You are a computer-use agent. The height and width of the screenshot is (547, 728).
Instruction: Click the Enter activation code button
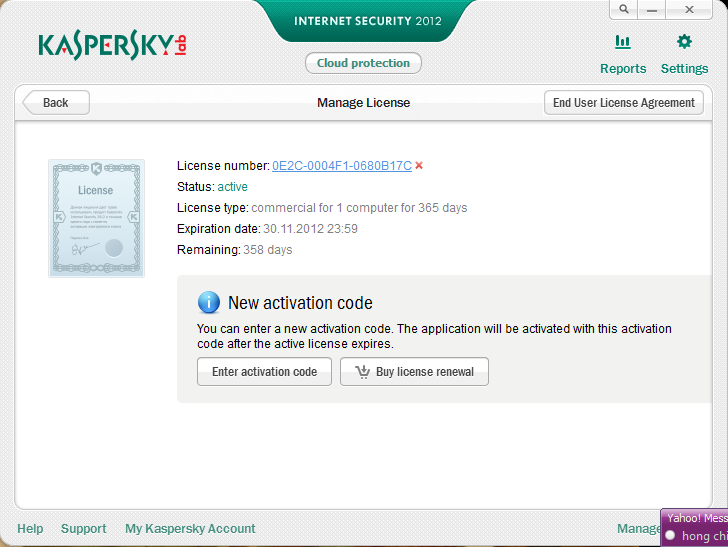point(264,371)
